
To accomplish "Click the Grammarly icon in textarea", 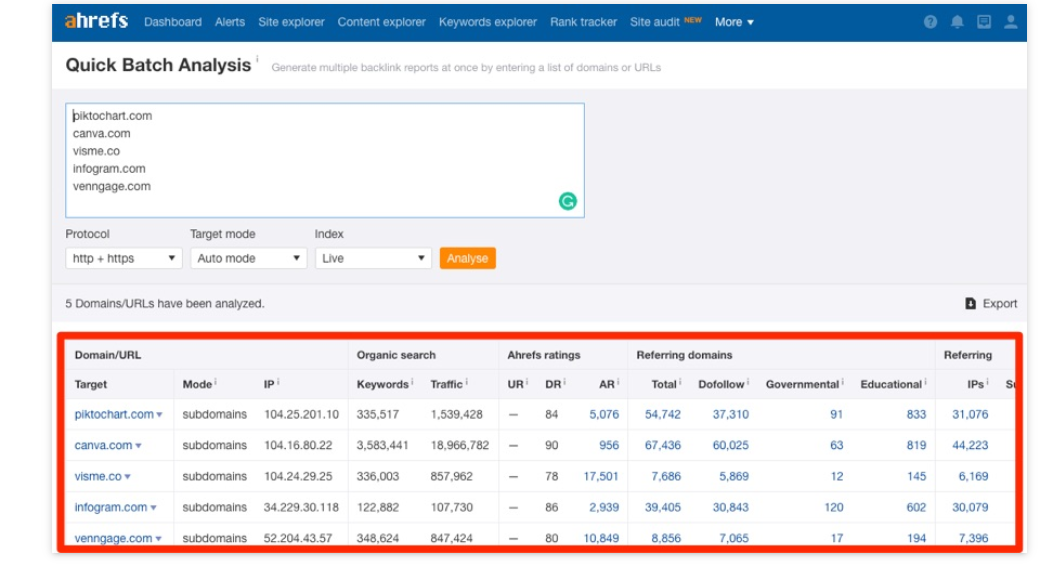I will pyautogui.click(x=568, y=201).
